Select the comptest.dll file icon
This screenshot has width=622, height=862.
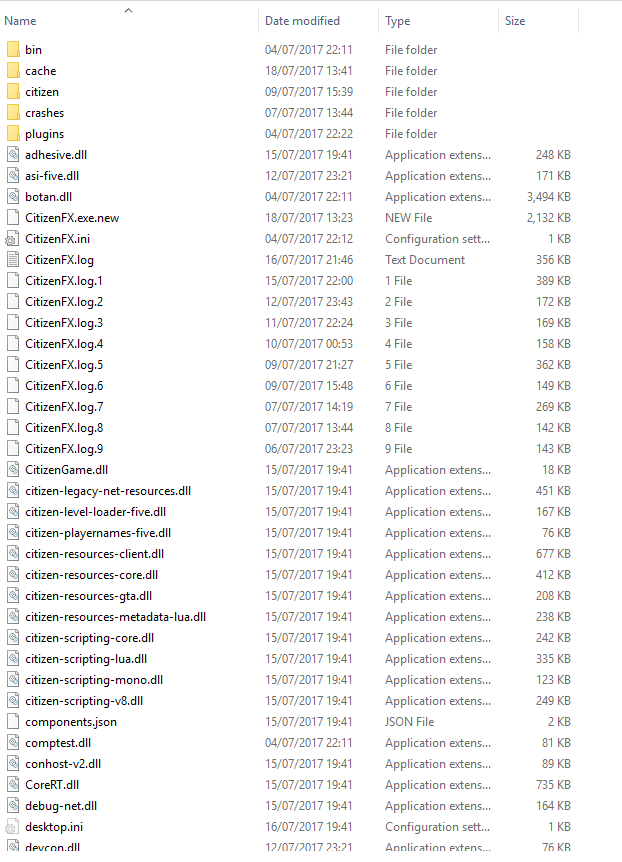click(13, 743)
